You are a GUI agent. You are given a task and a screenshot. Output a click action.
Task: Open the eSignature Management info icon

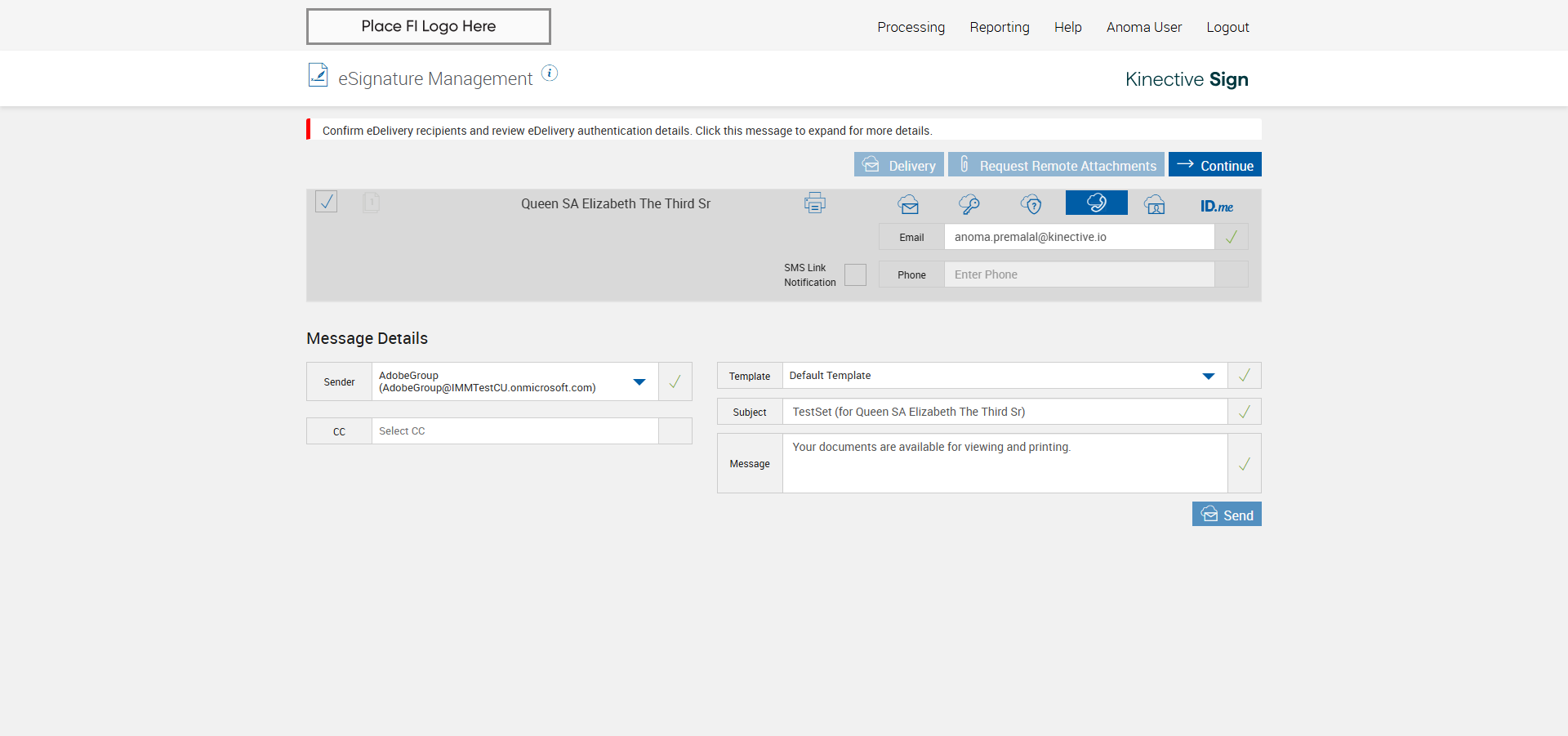click(x=550, y=74)
